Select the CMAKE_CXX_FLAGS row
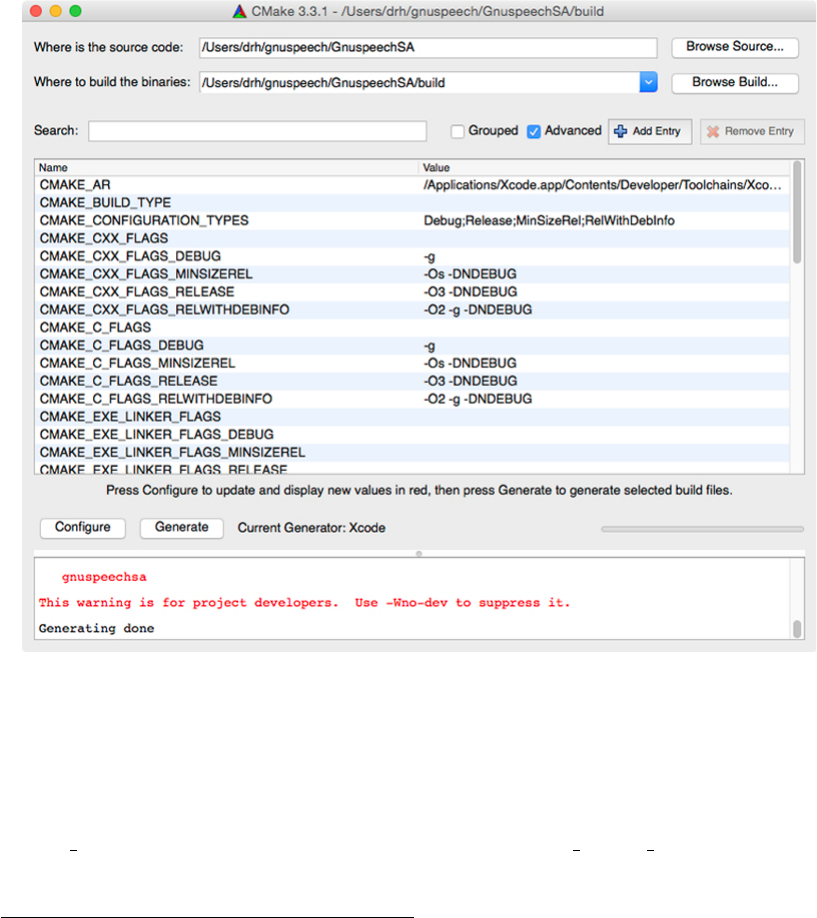The image size is (817, 918). [x=412, y=238]
